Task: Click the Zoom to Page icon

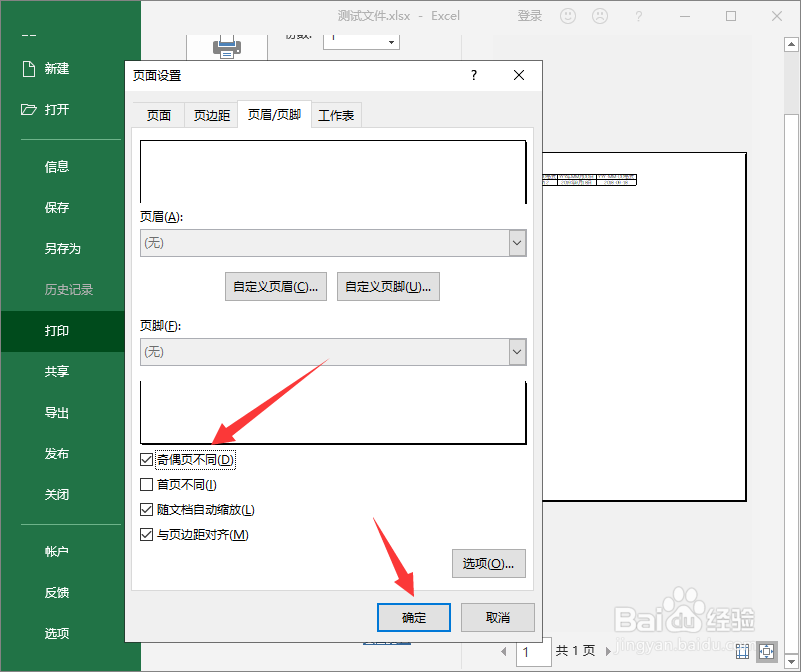Action: 767,651
